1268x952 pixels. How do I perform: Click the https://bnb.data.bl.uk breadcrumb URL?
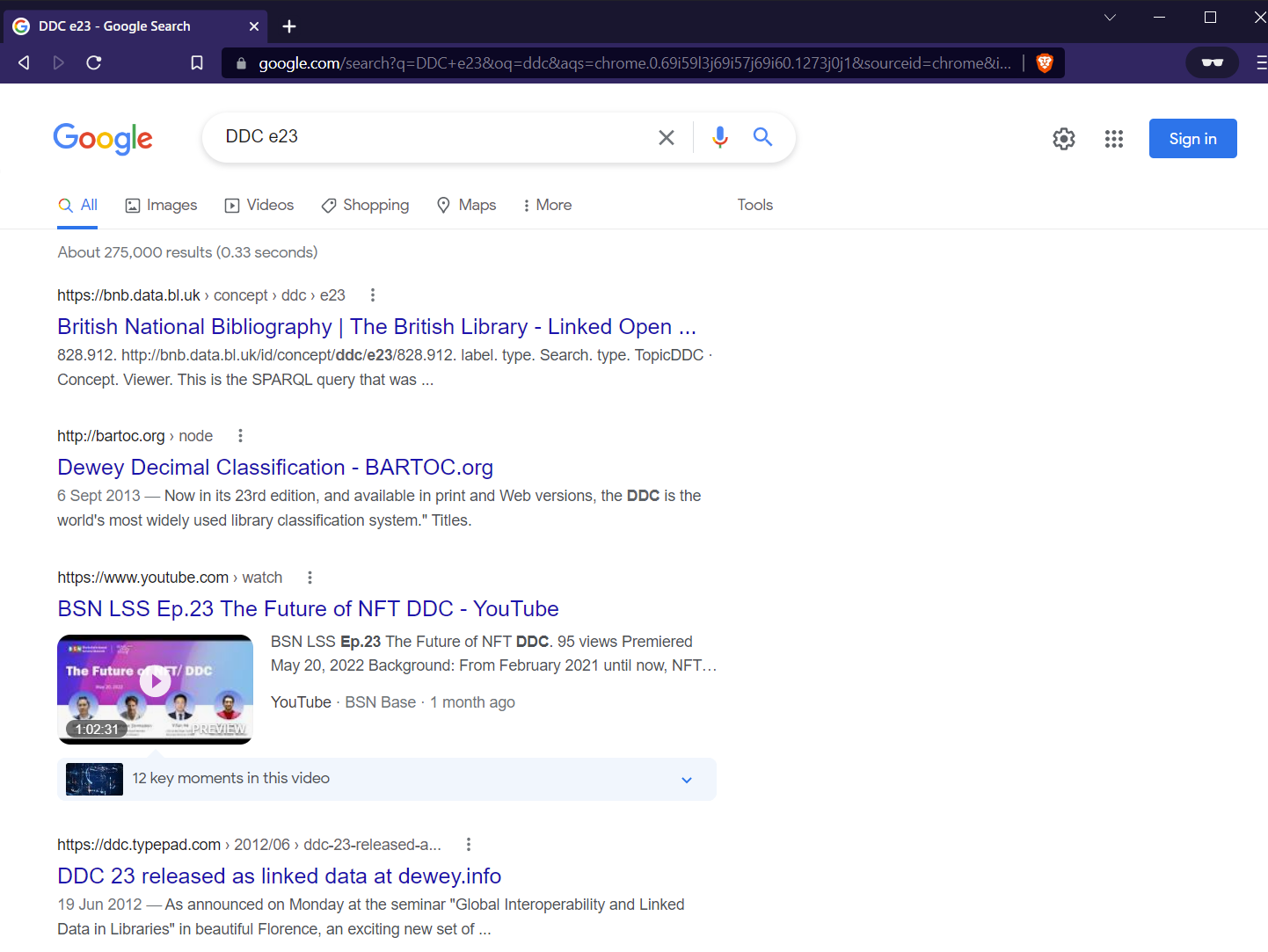coord(128,295)
